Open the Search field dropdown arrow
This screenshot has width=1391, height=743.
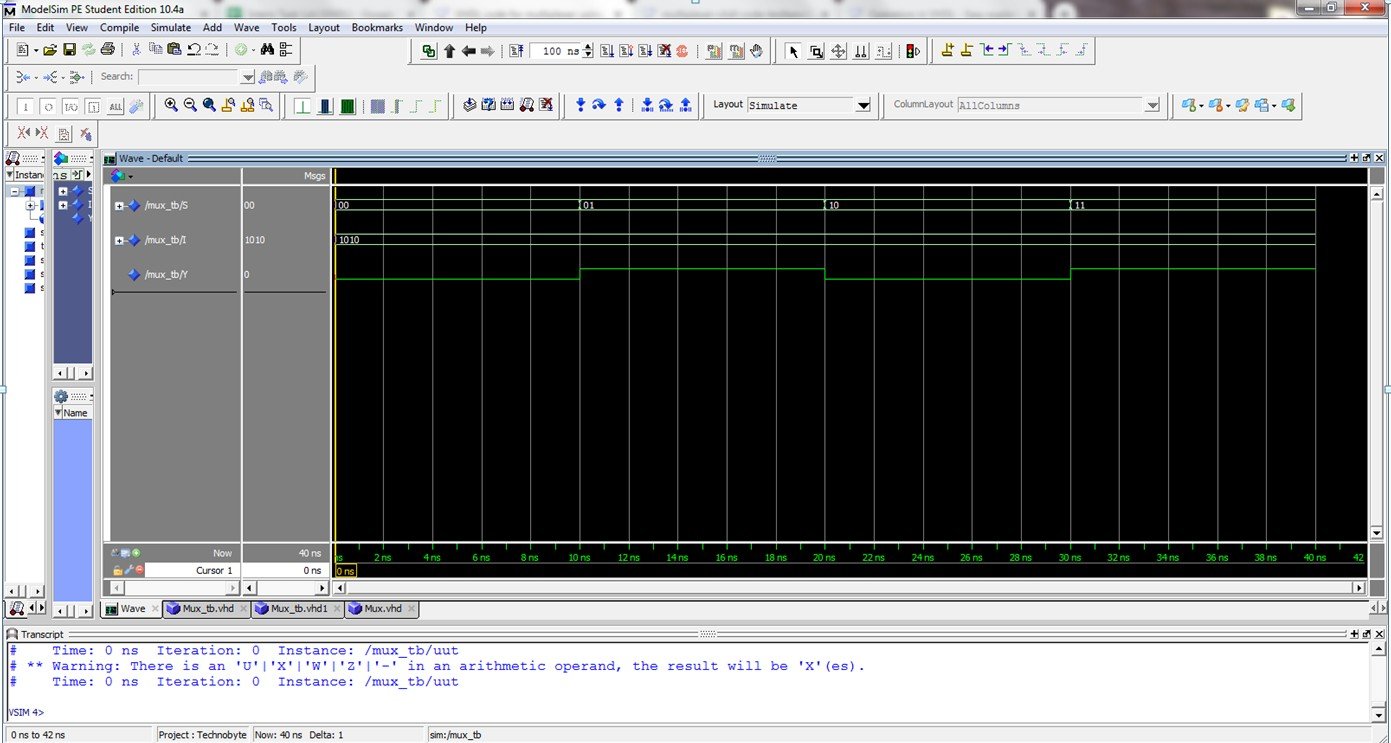tap(248, 77)
